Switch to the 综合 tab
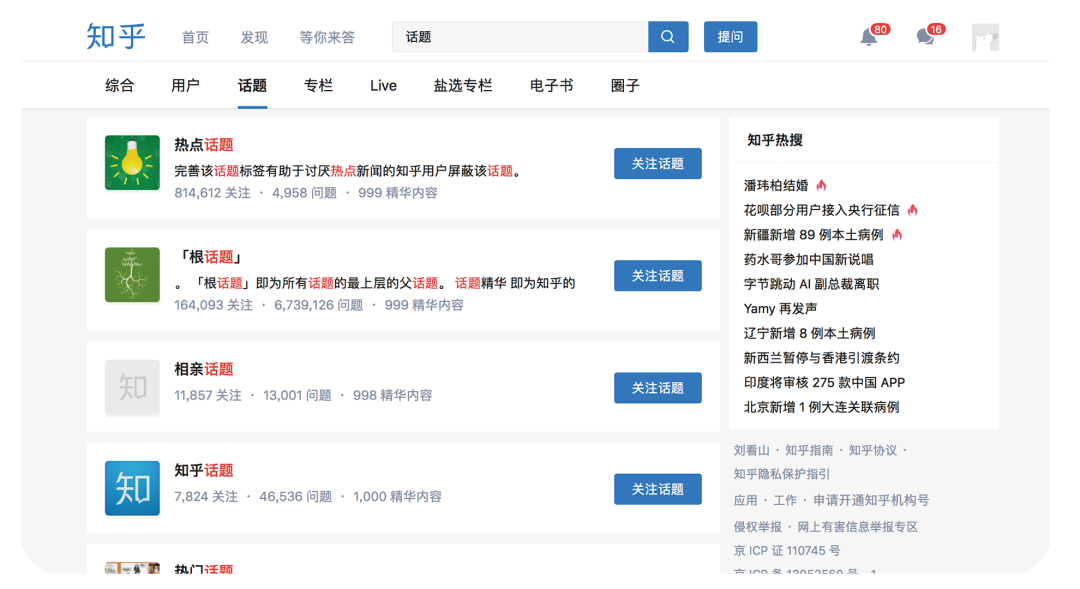This screenshot has width=1080, height=589. pos(119,86)
